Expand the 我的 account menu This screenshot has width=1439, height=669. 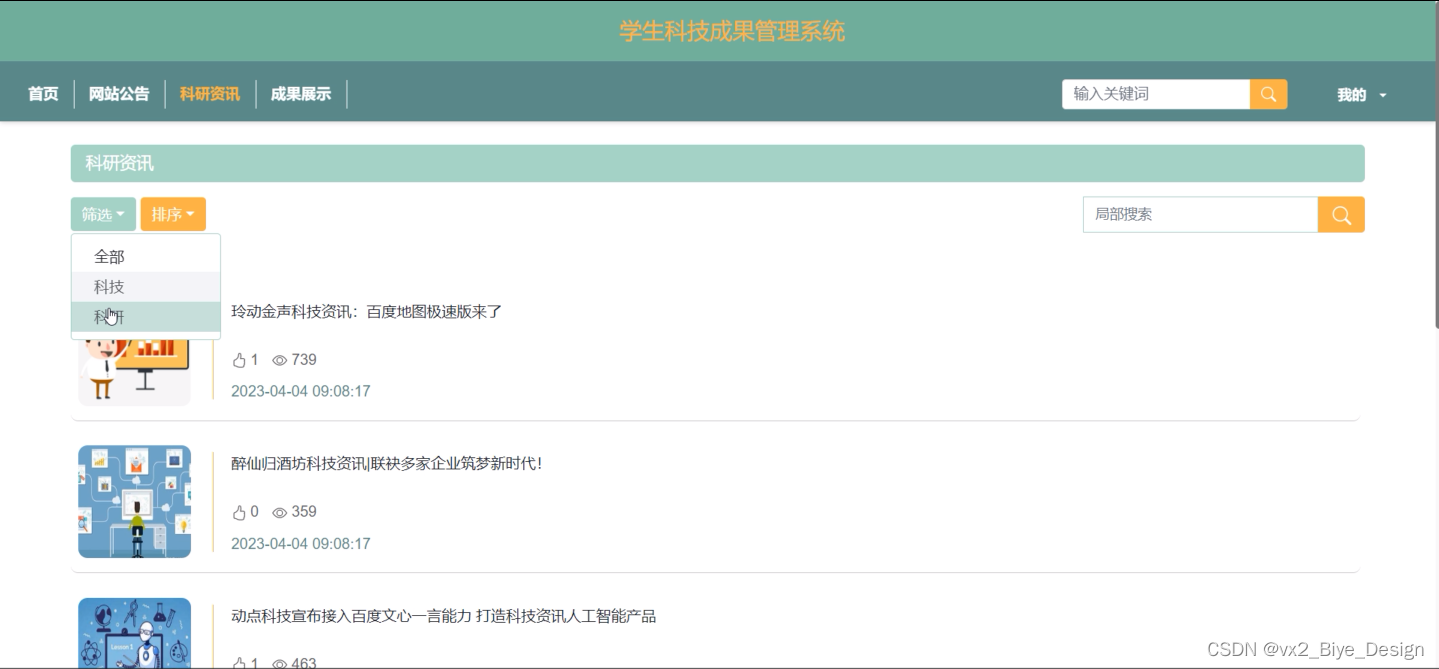(x=1362, y=95)
